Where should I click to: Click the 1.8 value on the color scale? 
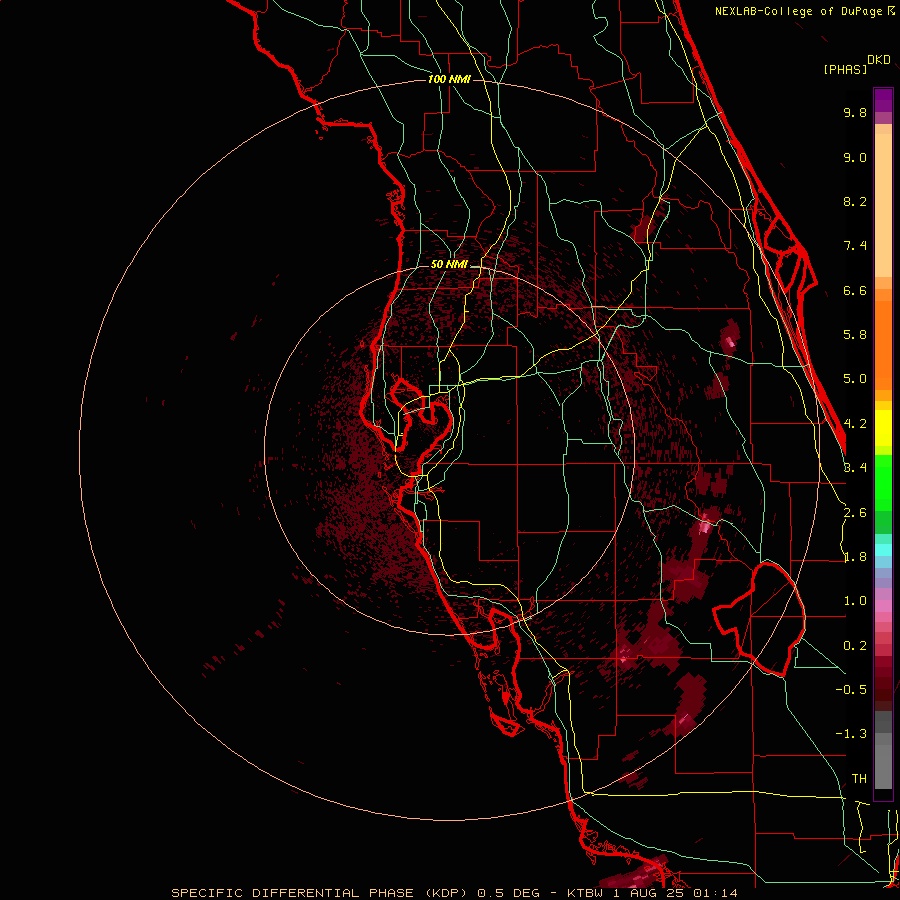[x=855, y=557]
